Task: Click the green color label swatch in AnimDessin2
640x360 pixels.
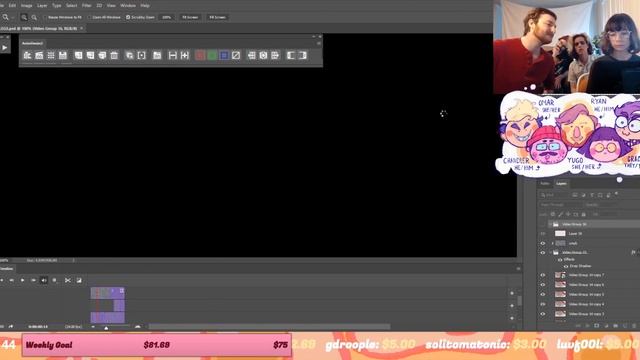Action: click(212, 56)
